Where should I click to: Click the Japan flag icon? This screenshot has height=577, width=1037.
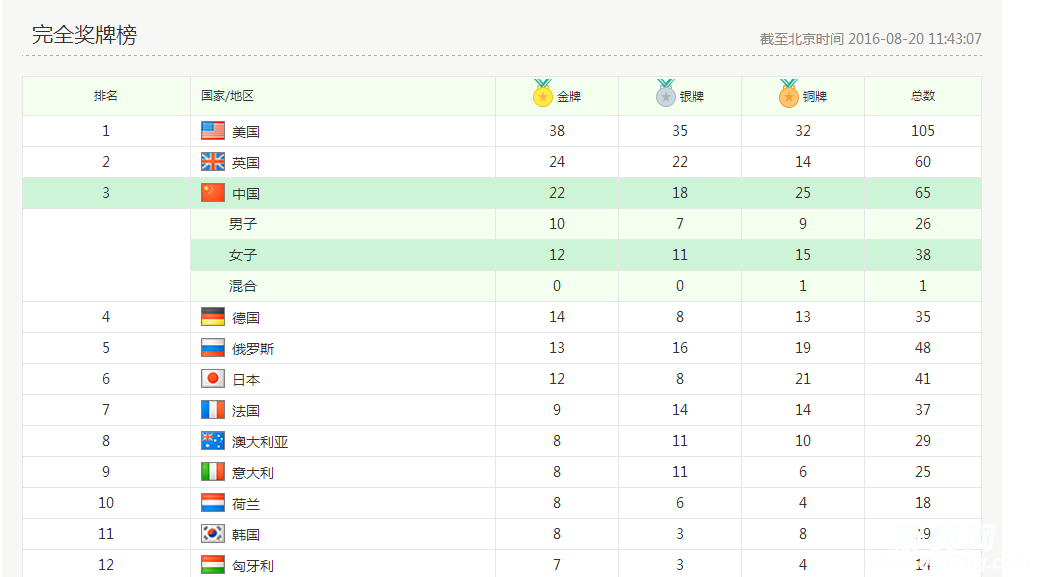[x=213, y=379]
